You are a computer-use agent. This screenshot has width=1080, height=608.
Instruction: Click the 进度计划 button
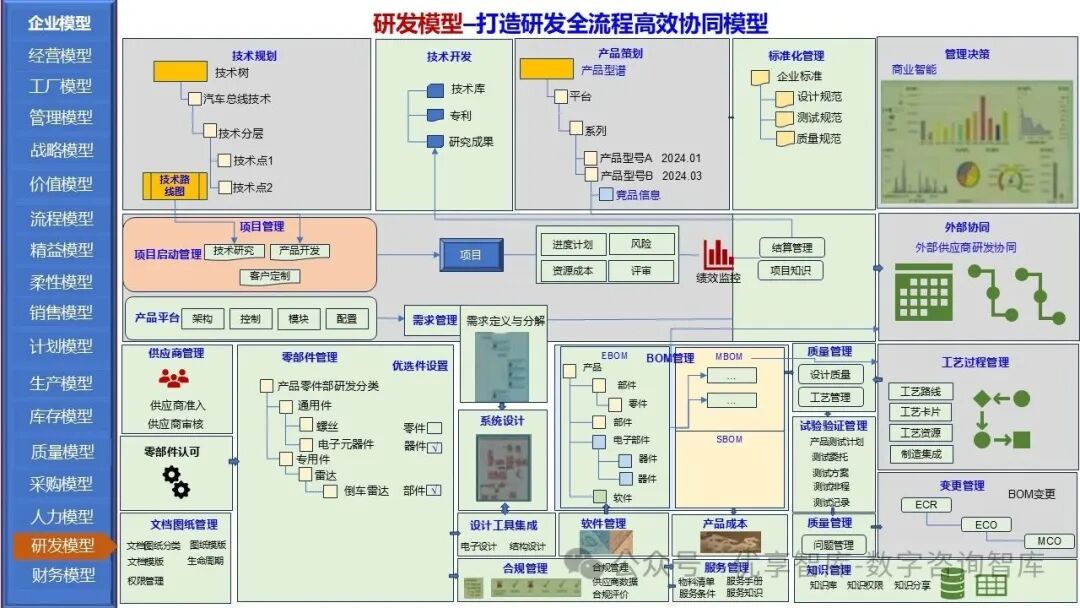coord(572,244)
